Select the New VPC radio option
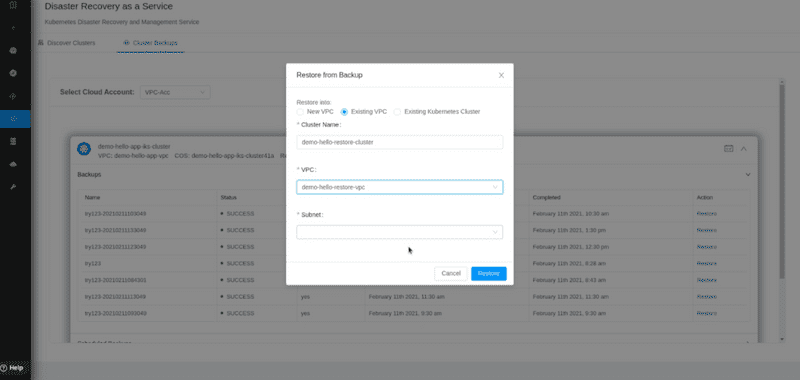Screen dimensions: 800x380 [x=300, y=112]
